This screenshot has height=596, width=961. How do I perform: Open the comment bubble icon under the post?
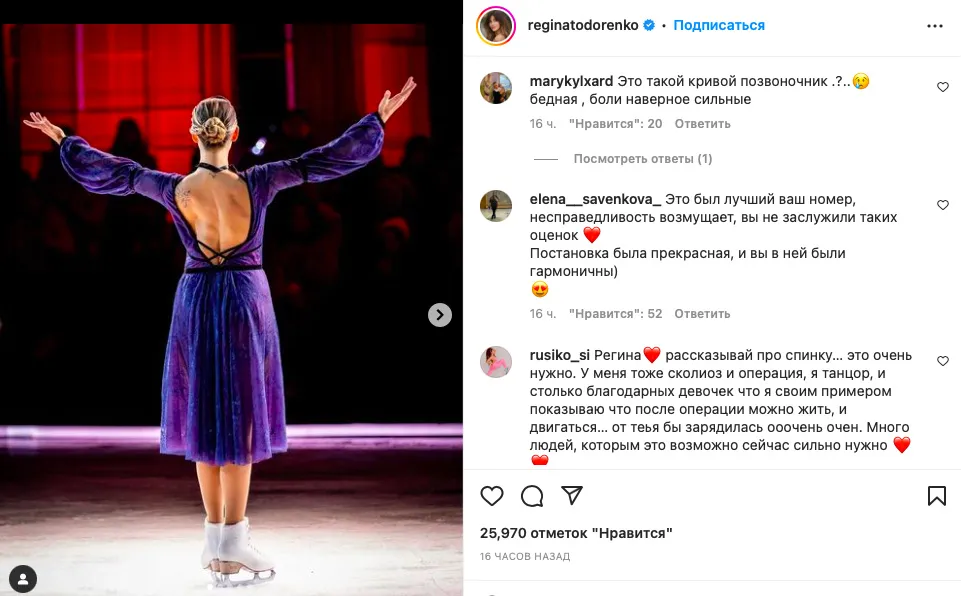click(532, 495)
